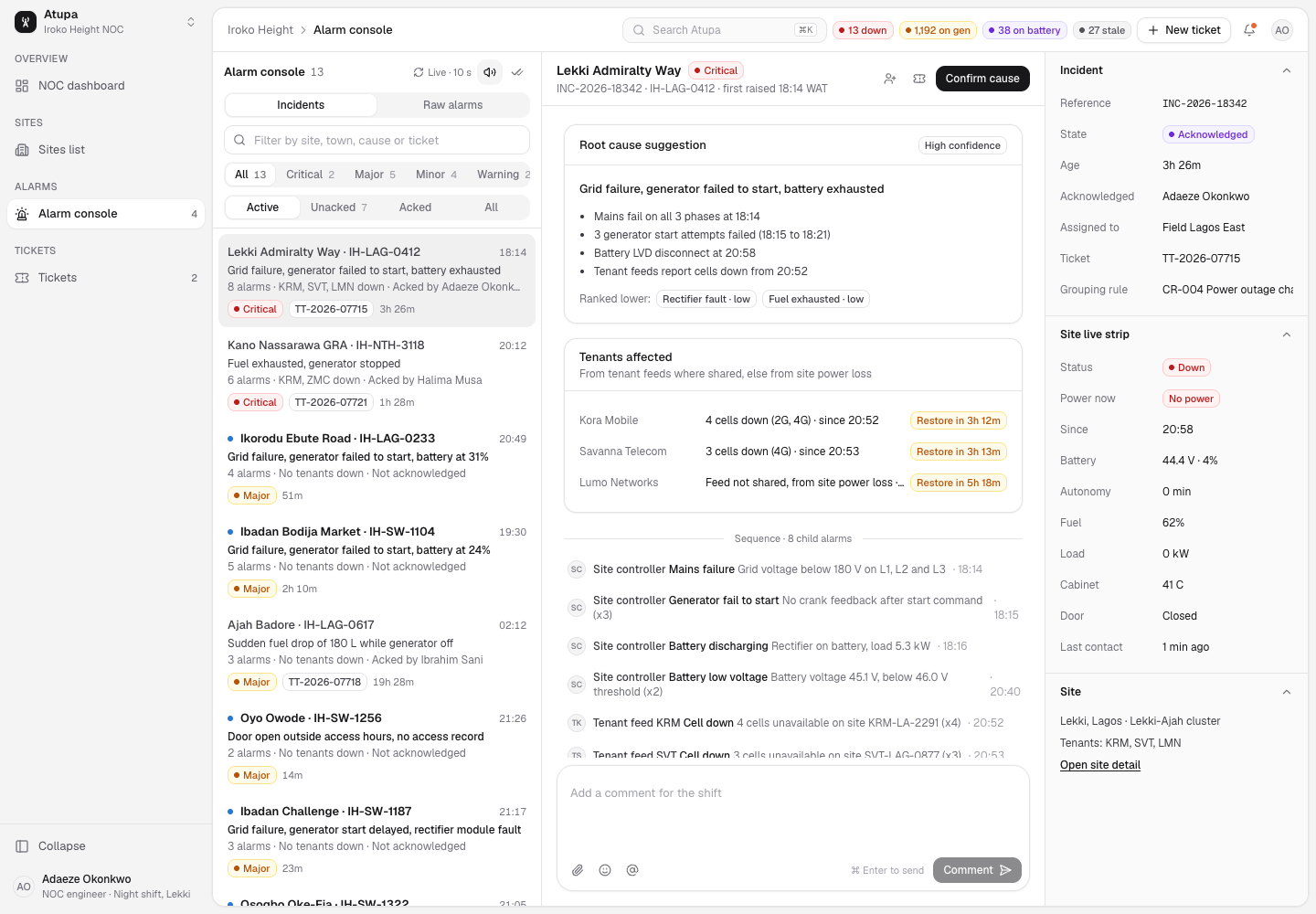The height and width of the screenshot is (914, 1316).
Task: Open site detail link
Action: click(x=1100, y=765)
